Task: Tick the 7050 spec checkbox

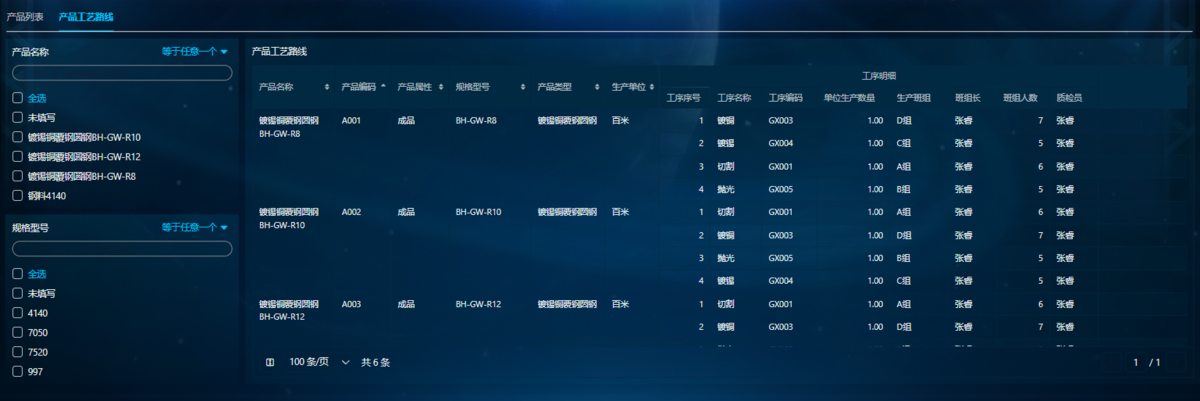Action: click(x=17, y=332)
